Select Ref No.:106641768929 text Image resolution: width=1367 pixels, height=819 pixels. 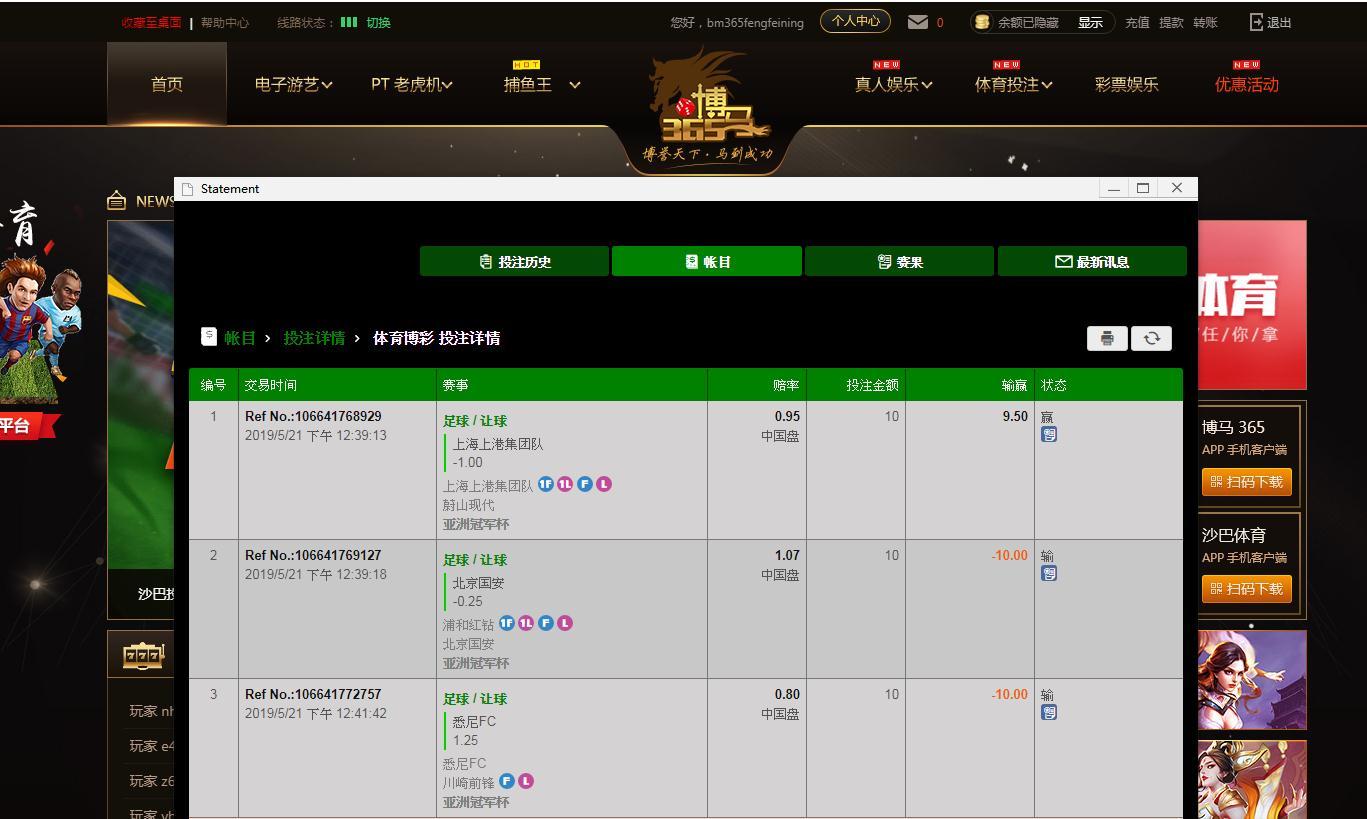tap(313, 416)
